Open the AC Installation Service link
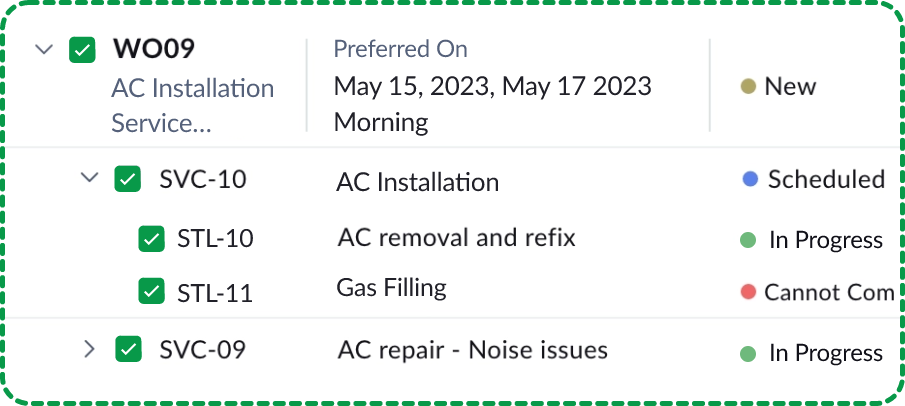The height and width of the screenshot is (406, 905). (193, 105)
